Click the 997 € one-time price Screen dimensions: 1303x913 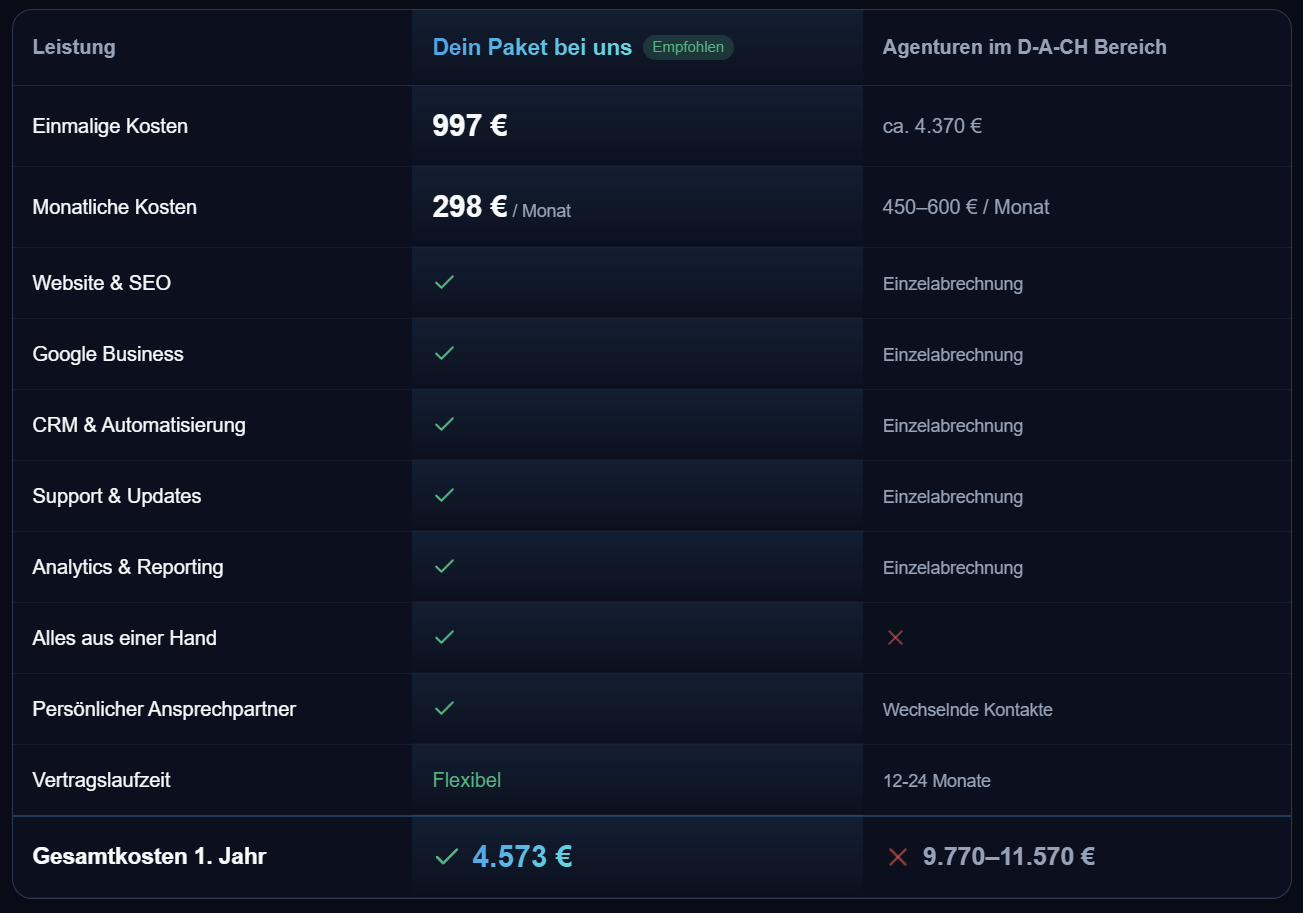pos(469,126)
